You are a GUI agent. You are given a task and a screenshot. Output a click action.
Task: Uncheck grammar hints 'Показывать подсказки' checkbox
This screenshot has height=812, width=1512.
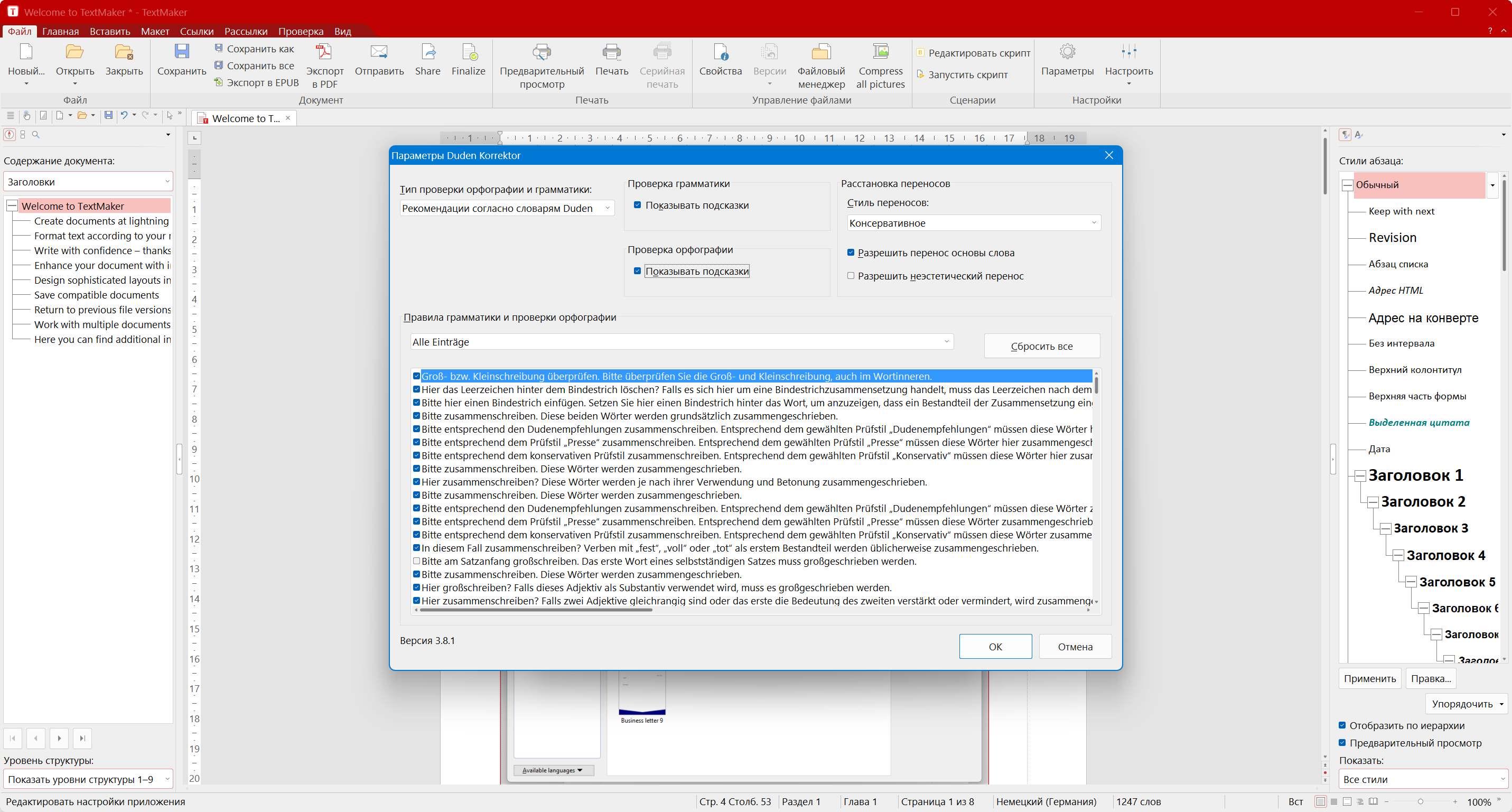pos(638,205)
